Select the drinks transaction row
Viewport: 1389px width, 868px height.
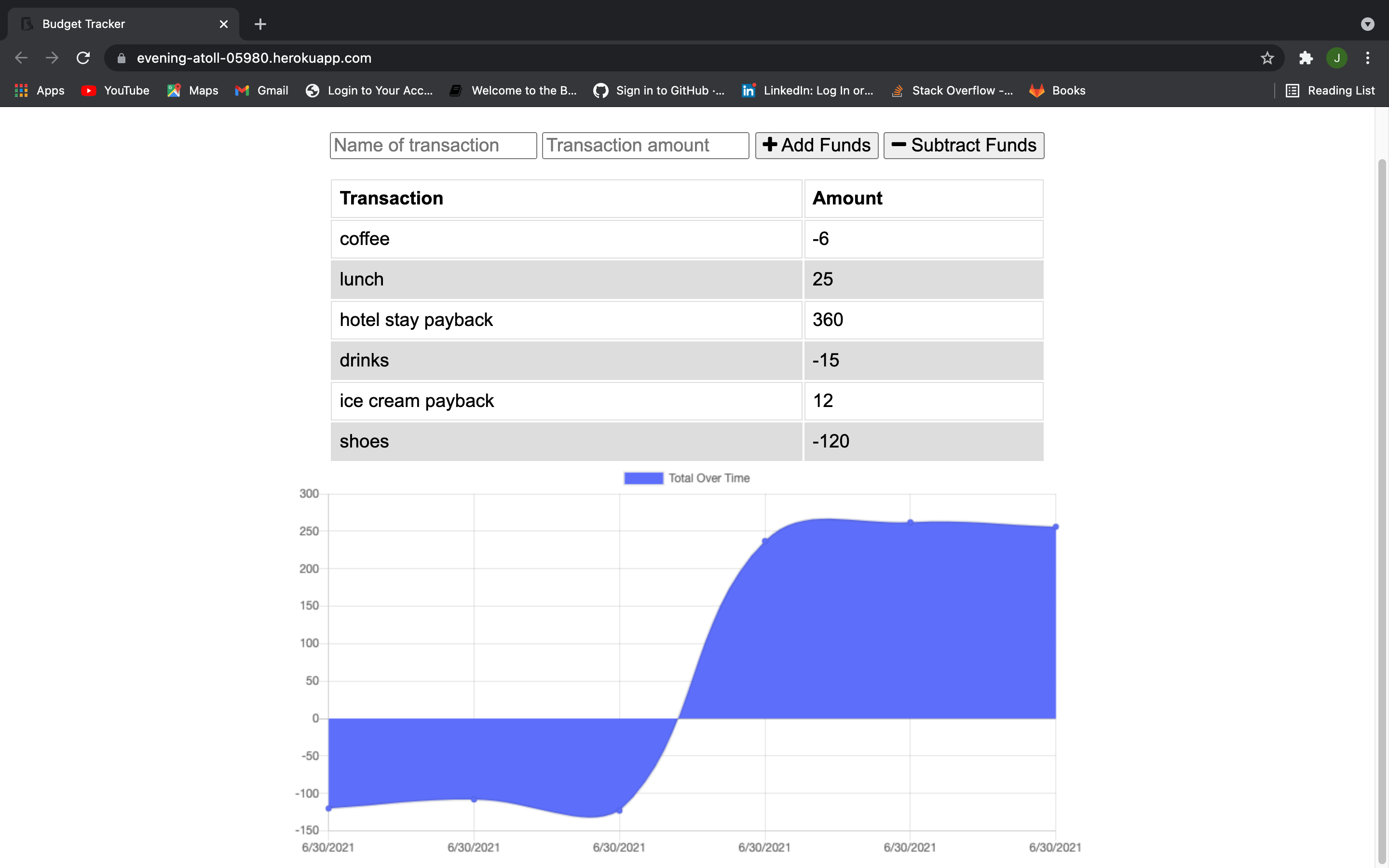point(687,361)
